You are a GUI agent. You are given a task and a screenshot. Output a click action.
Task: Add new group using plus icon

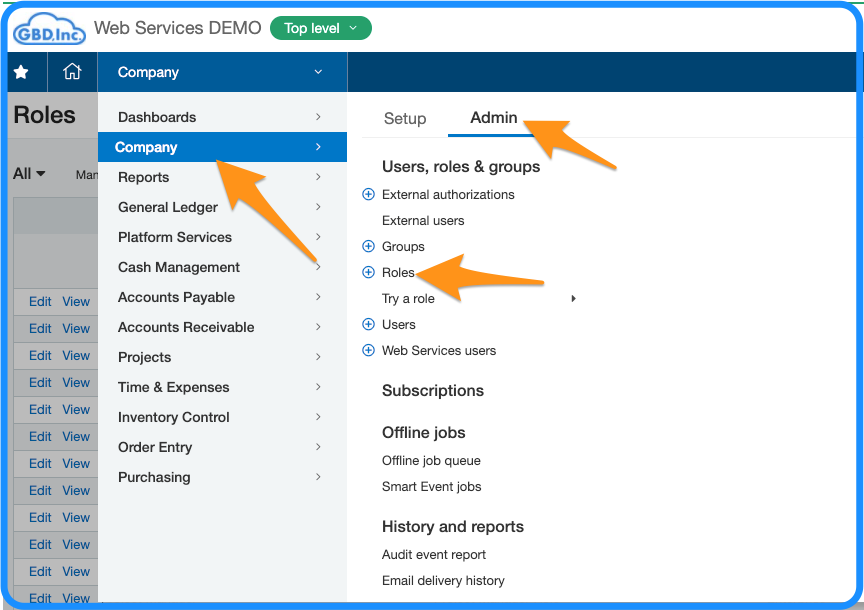tap(368, 246)
